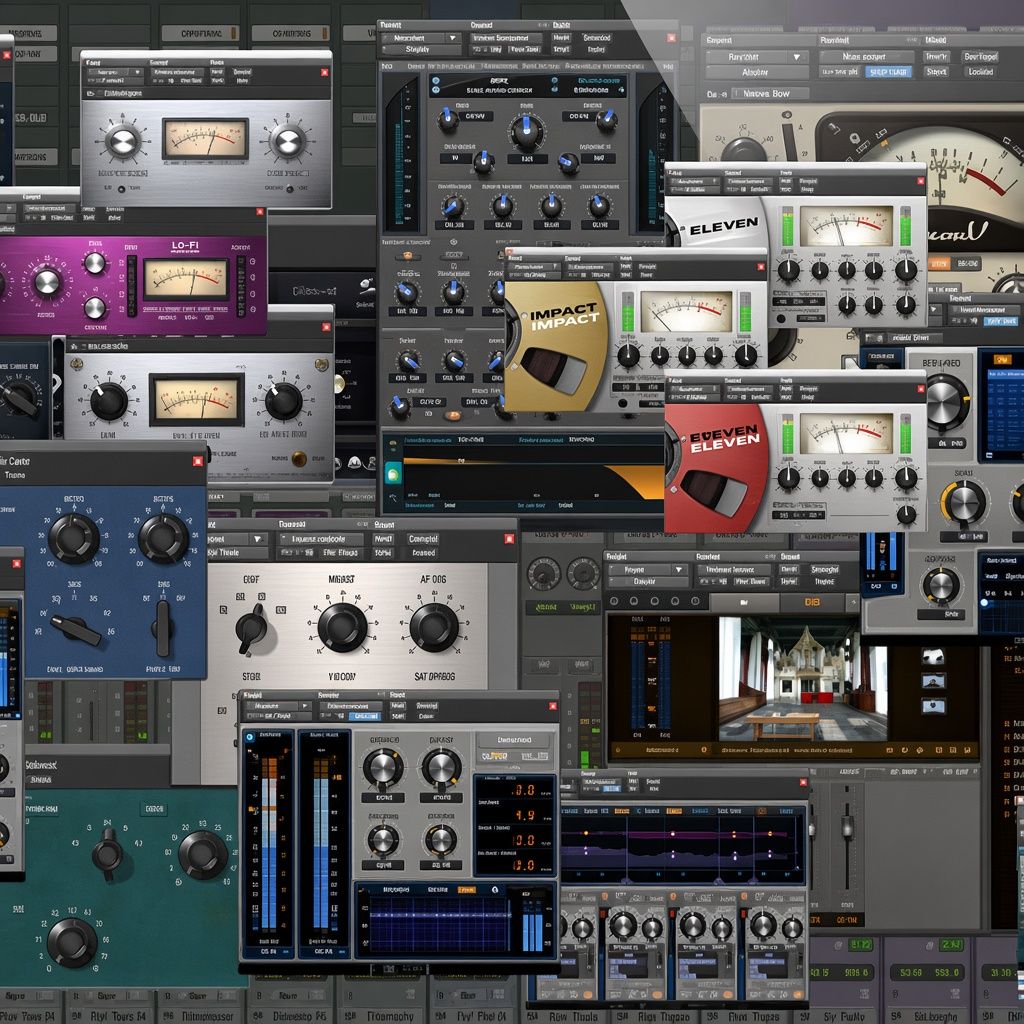The height and width of the screenshot is (1024, 1024).
Task: Click blue highlighted button in EQ window header
Action: click(x=611, y=789)
